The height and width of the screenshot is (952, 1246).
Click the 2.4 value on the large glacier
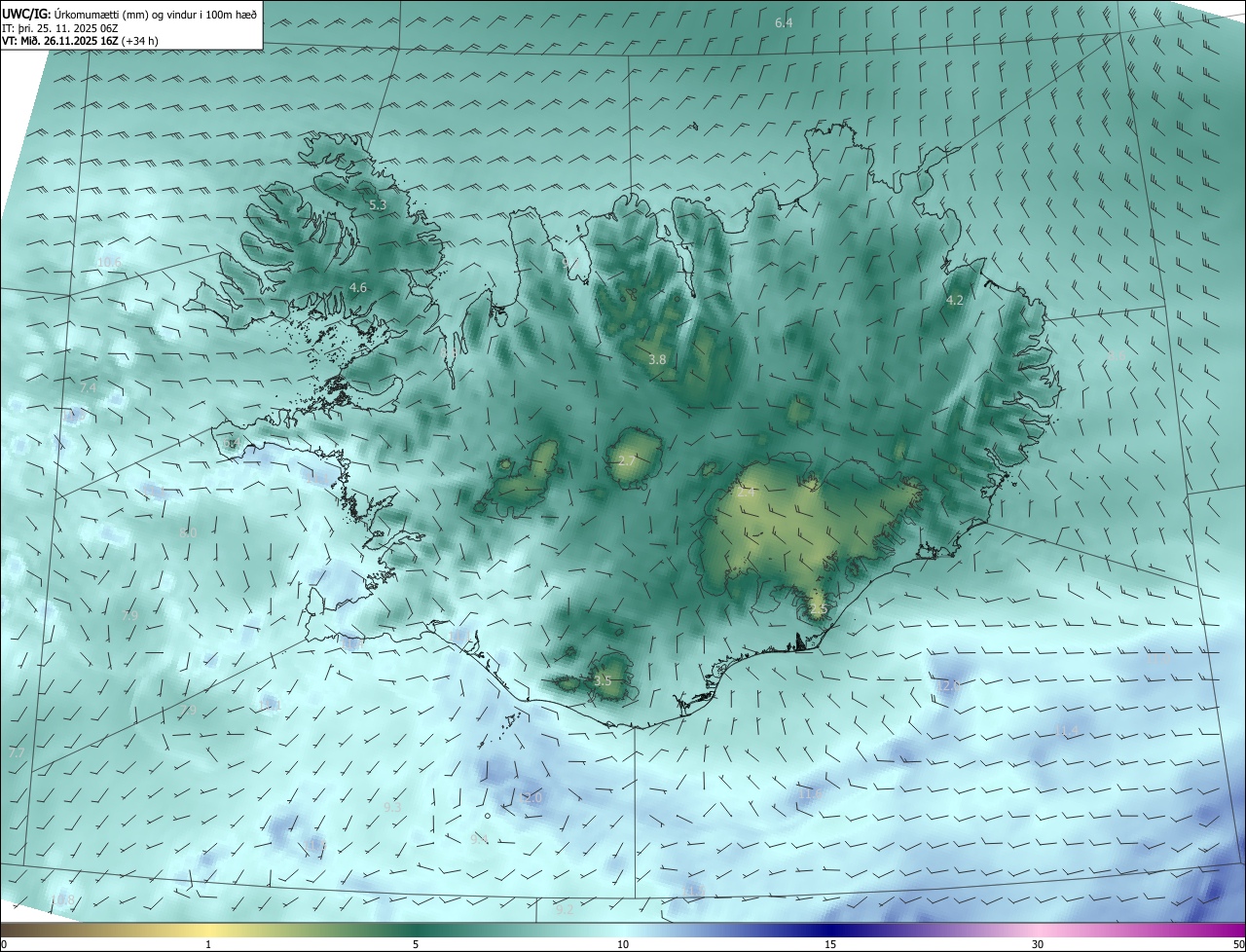click(747, 493)
